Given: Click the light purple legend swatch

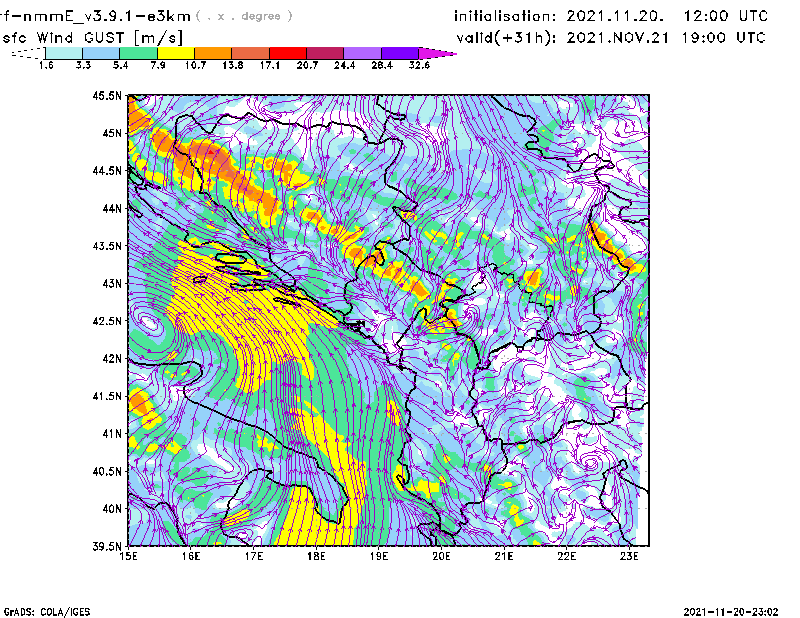Looking at the screenshot, I should coord(363,53).
